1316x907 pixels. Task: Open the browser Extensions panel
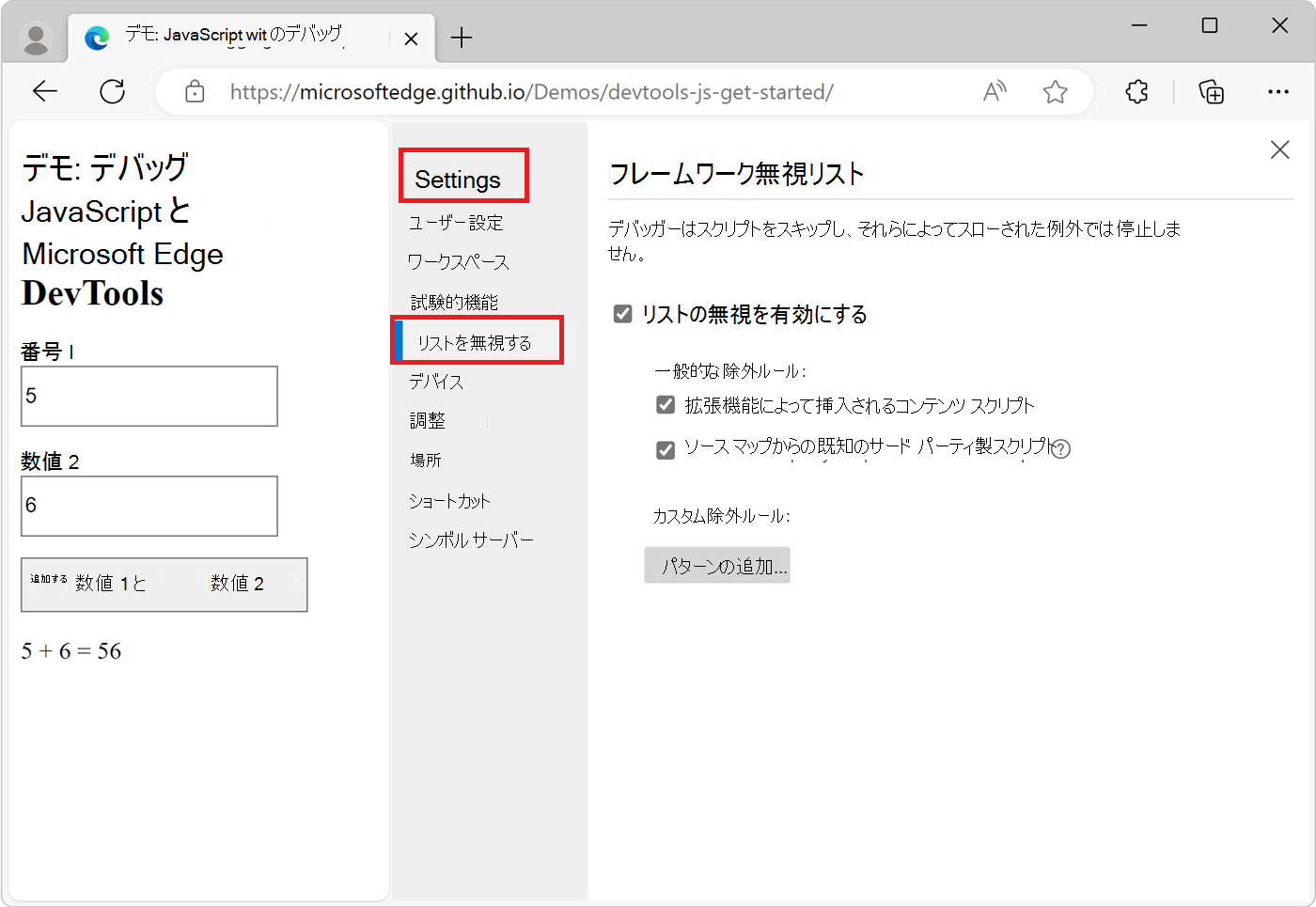(1136, 91)
